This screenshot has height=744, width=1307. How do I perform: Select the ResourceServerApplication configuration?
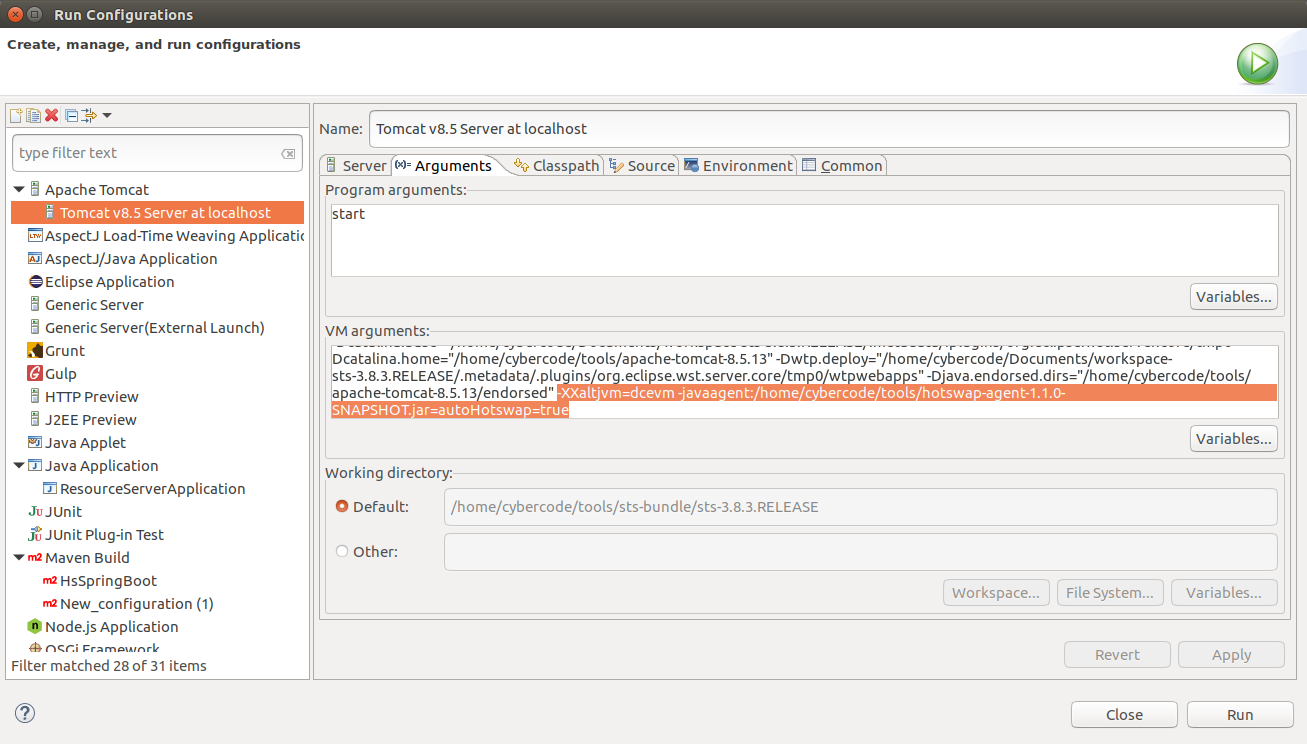pyautogui.click(x=152, y=489)
